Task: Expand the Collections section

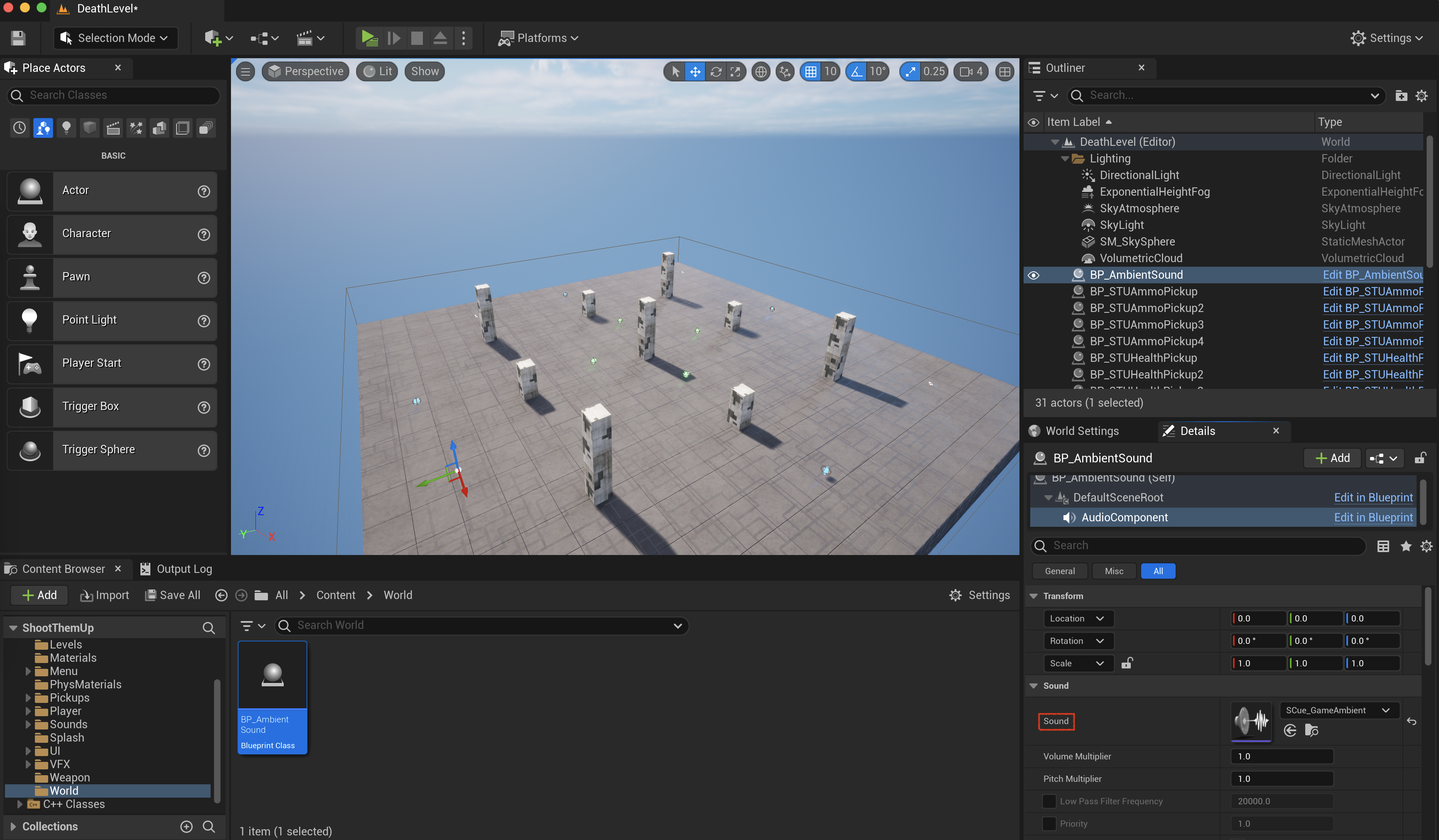Action: (x=12, y=826)
